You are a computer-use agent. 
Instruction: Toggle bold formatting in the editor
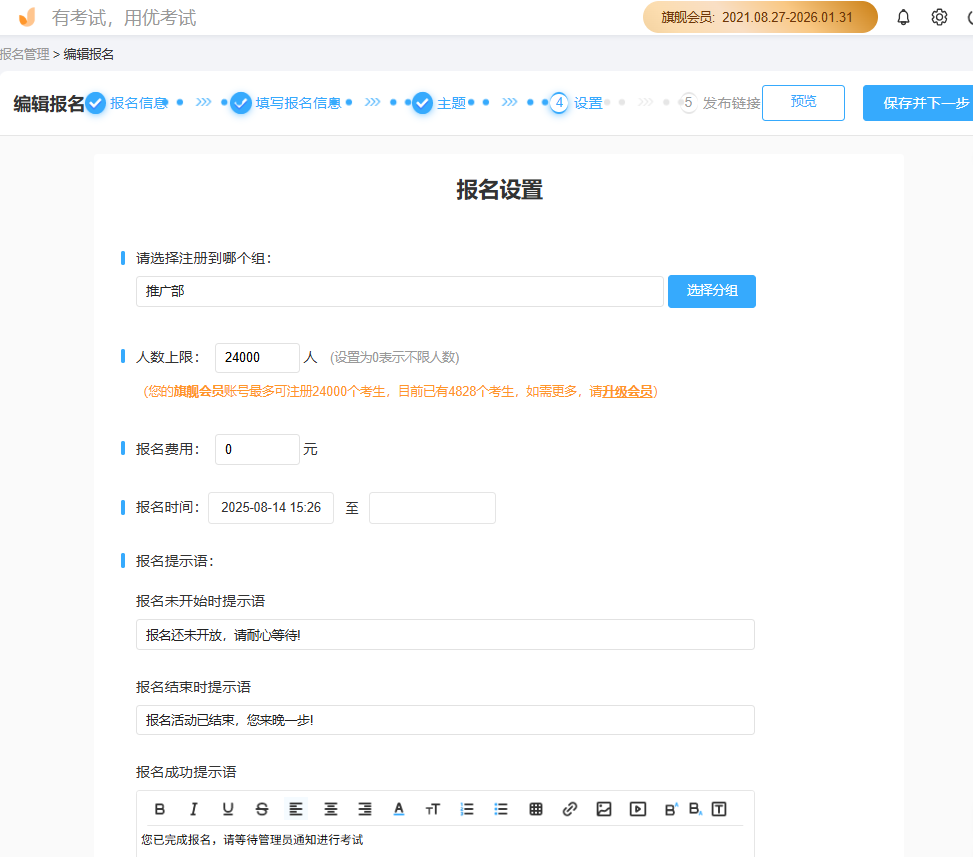[159, 809]
